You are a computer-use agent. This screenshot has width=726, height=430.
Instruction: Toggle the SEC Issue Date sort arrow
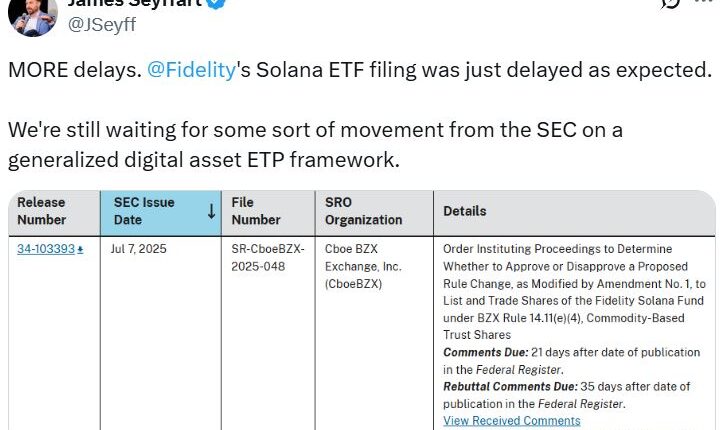[x=211, y=211]
